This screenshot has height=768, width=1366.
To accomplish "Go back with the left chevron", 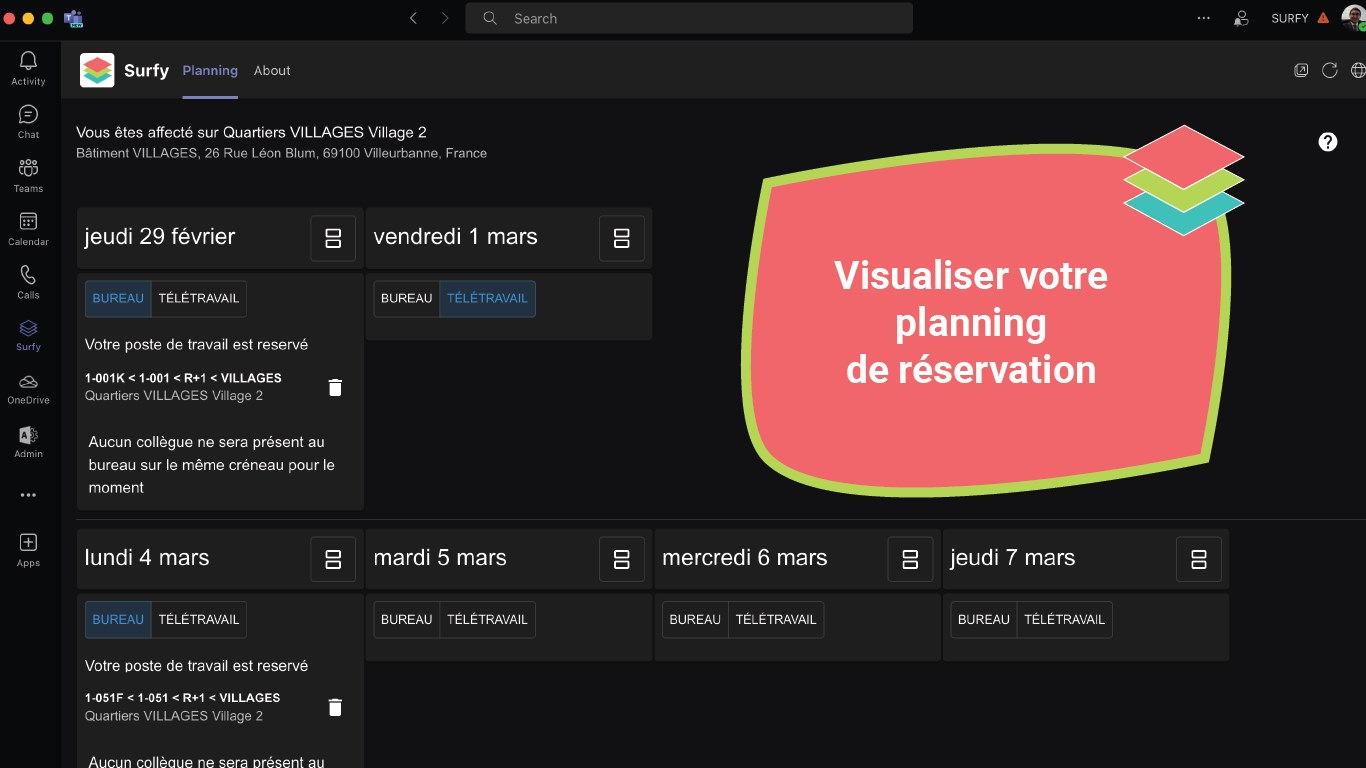I will click(x=413, y=18).
